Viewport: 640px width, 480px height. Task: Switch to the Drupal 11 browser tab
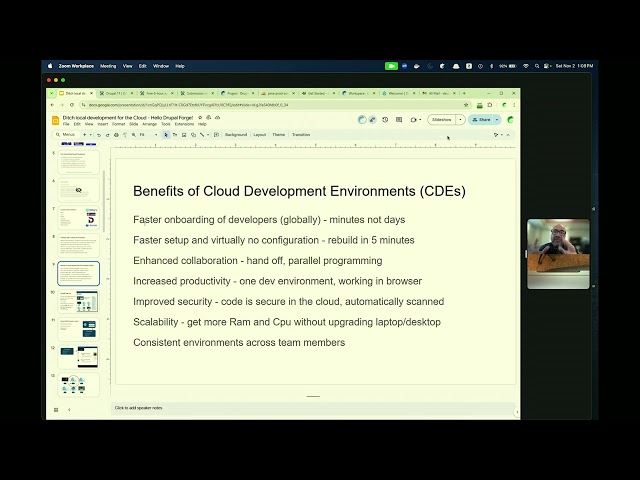116,93
